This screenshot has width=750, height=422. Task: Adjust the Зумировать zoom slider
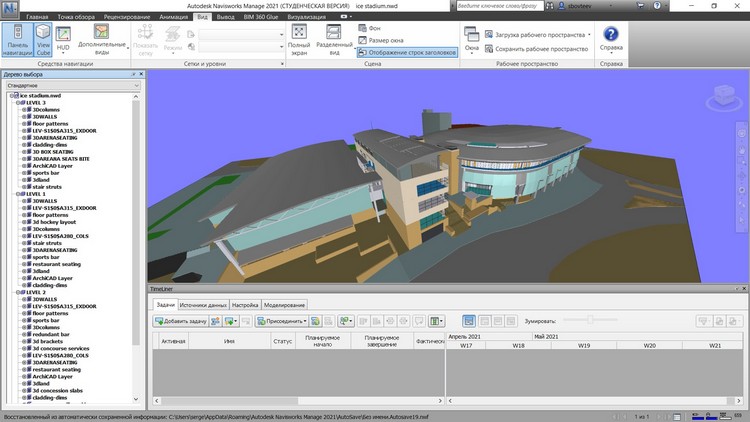coord(590,320)
